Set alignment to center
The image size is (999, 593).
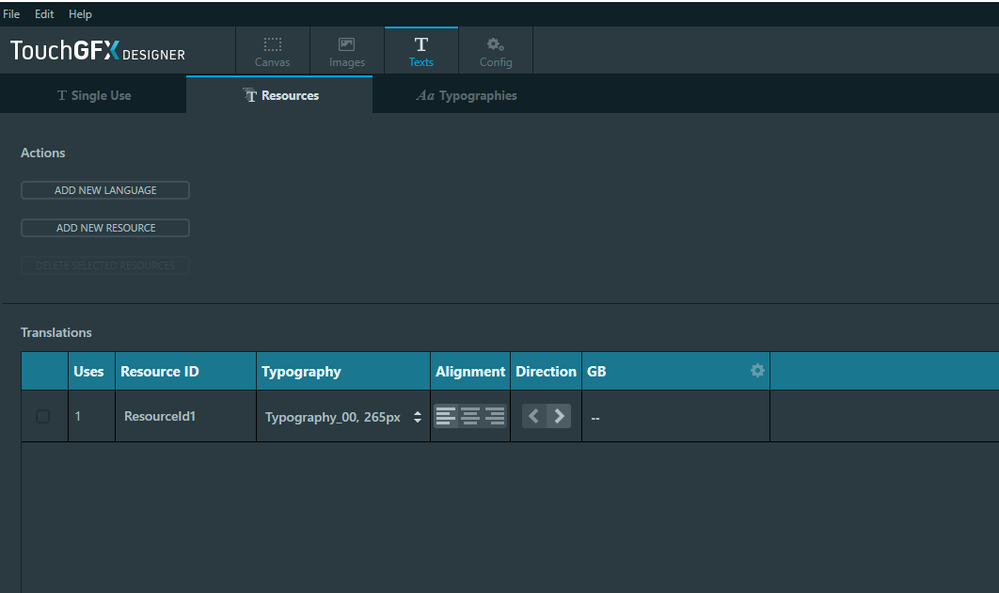470,416
